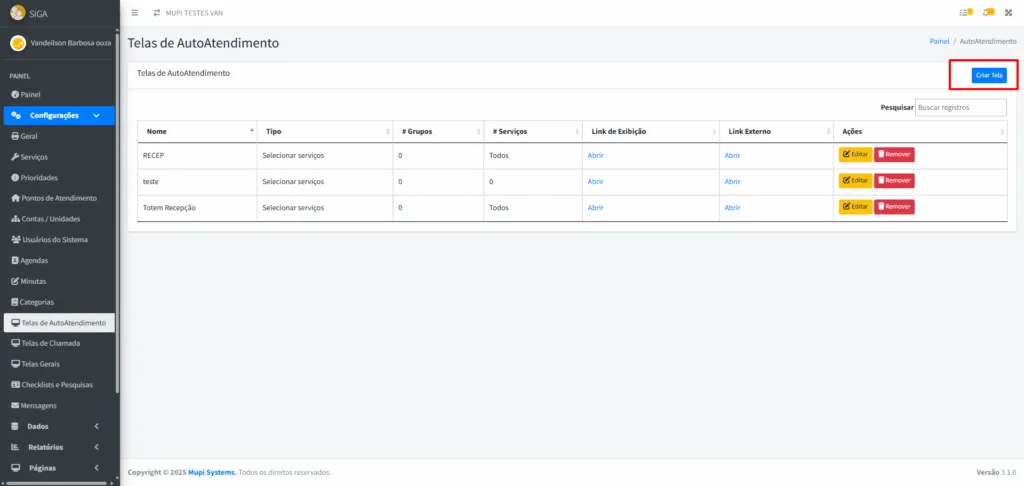This screenshot has height=486, width=1024.
Task: Click the SIGA logo
Action: 17,13
